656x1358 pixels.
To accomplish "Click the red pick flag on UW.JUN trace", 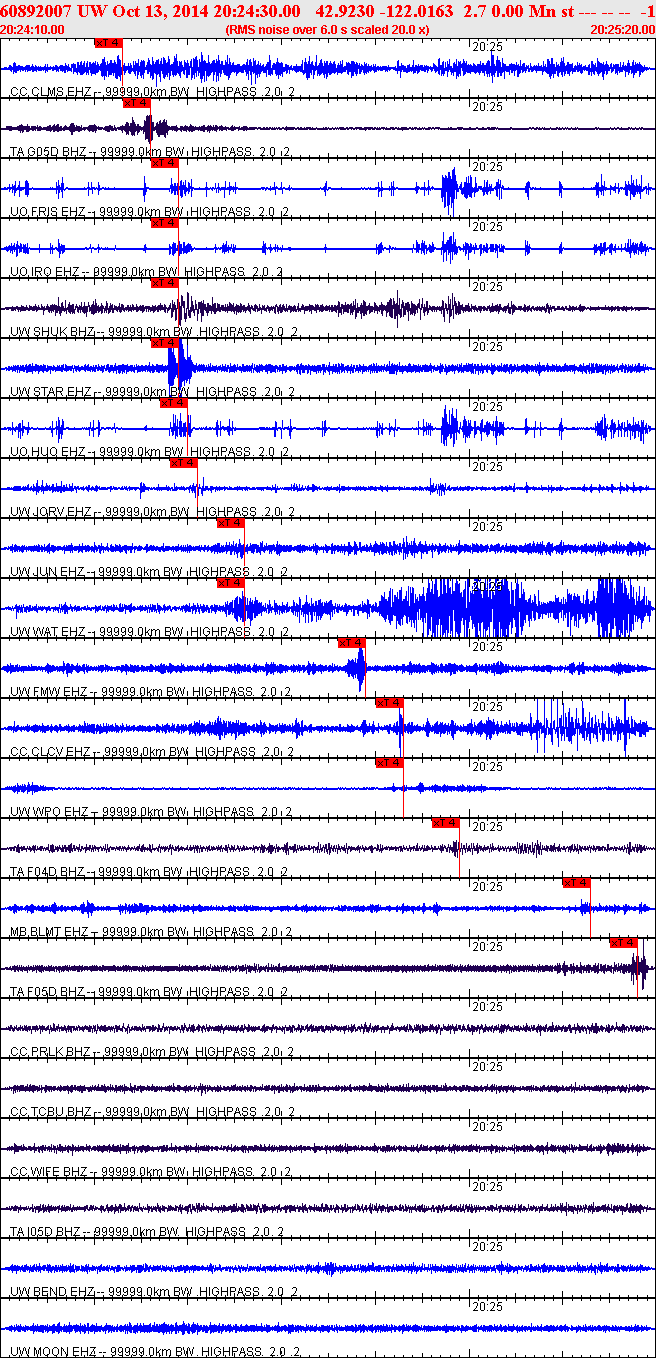I will click(230, 523).
